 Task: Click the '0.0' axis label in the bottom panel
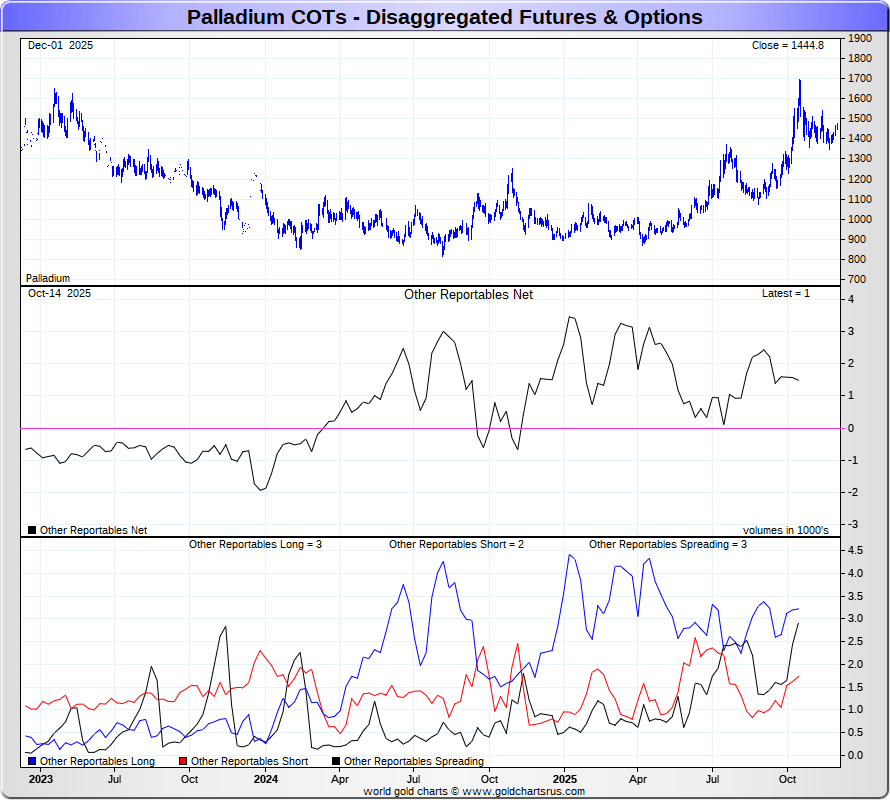pyautogui.click(x=855, y=755)
